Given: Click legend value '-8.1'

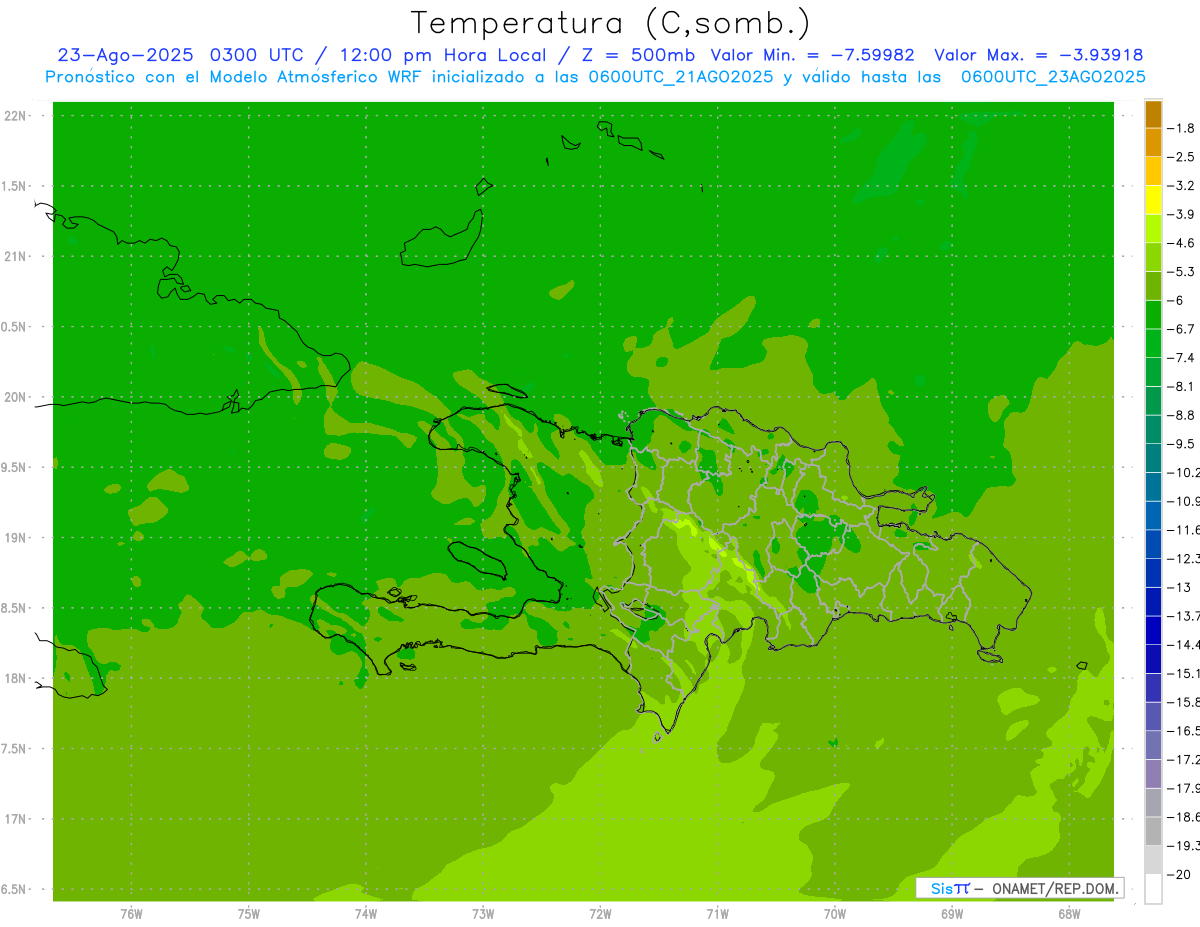Looking at the screenshot, I should point(1182,386).
